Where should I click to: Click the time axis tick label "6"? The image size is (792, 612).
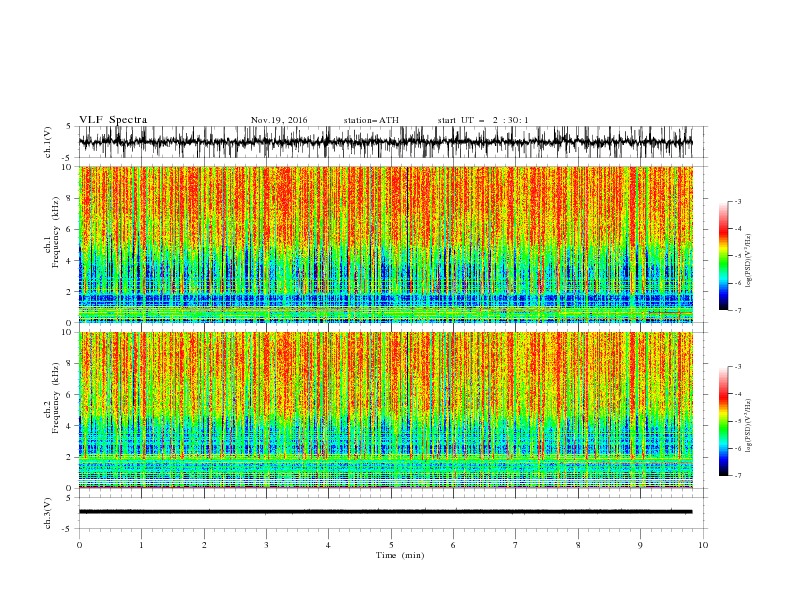(453, 545)
